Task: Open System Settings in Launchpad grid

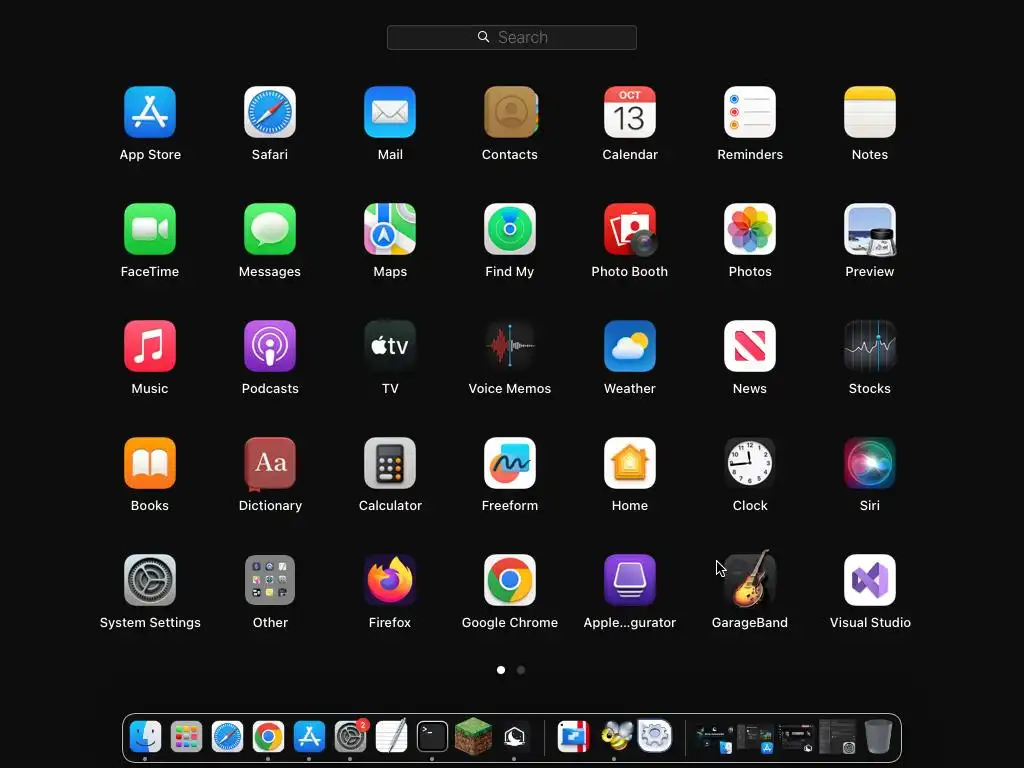Action: (x=150, y=580)
